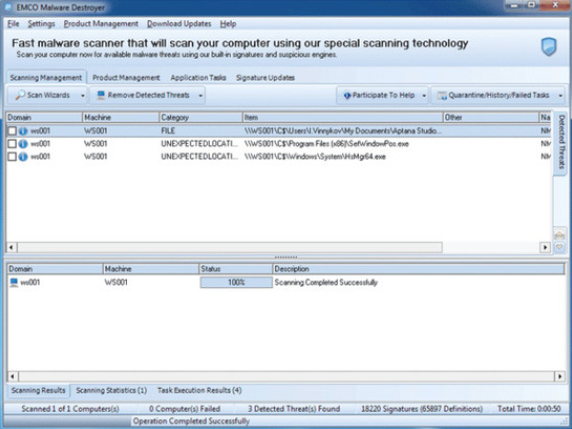Click the 100% scan progress bar
Screen dimensions: 572x429
(x=236, y=282)
